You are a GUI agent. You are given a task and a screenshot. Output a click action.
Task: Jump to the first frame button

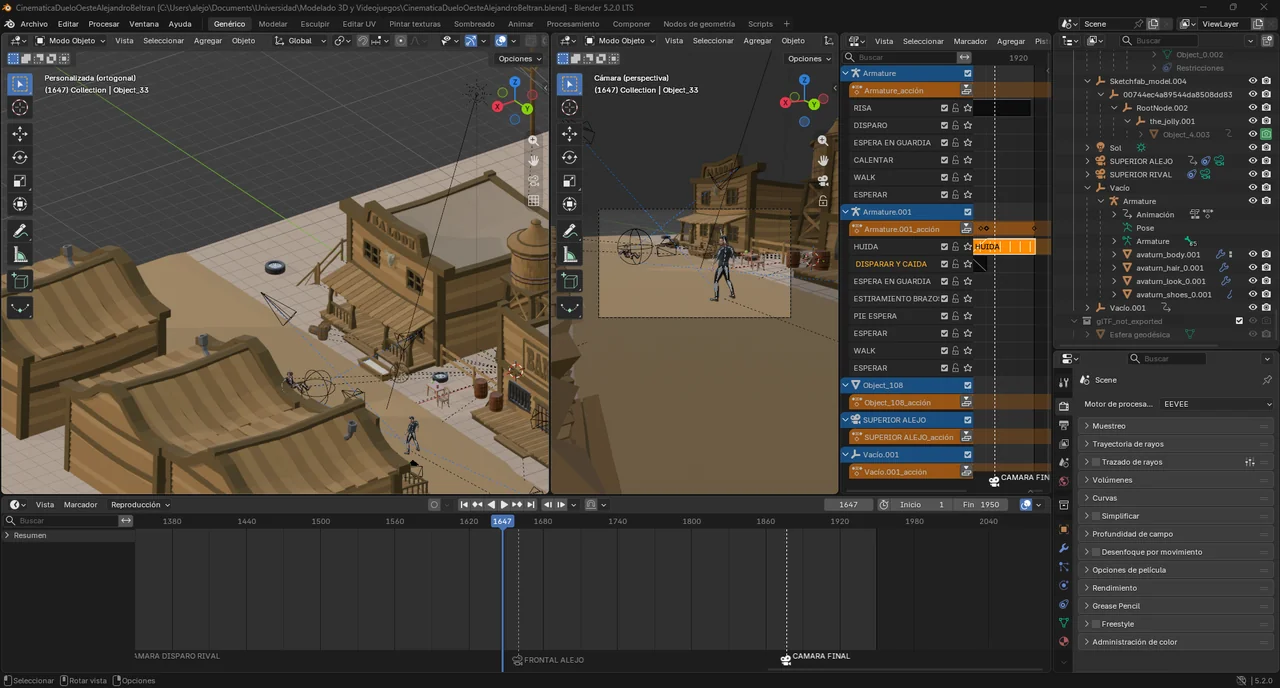tap(464, 505)
